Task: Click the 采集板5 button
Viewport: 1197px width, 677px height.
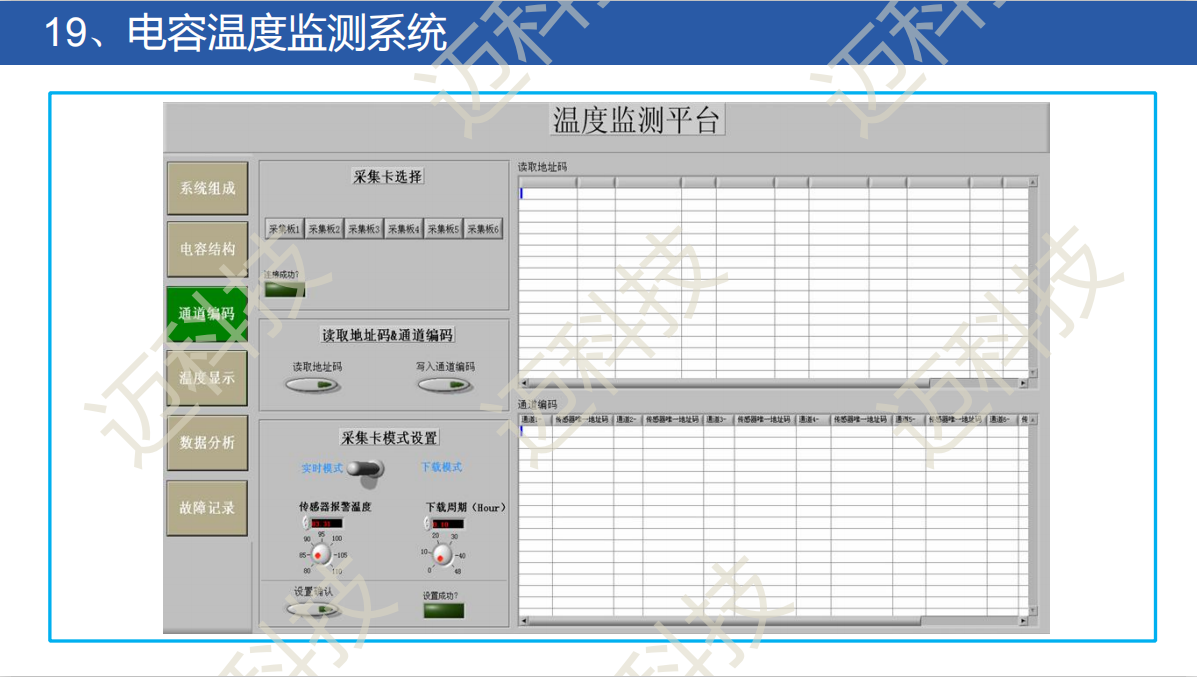Action: click(x=443, y=229)
